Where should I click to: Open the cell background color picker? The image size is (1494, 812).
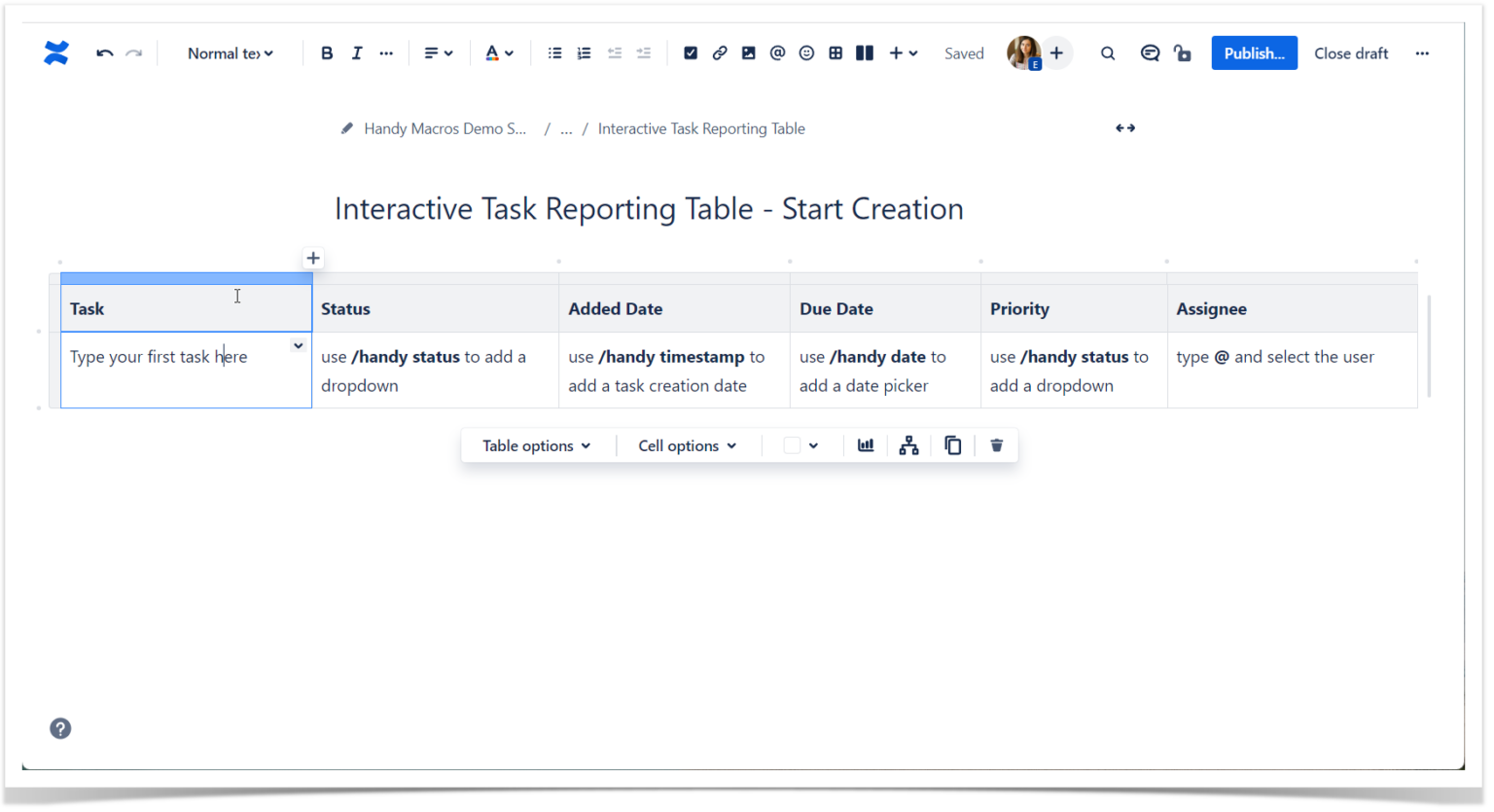point(800,444)
